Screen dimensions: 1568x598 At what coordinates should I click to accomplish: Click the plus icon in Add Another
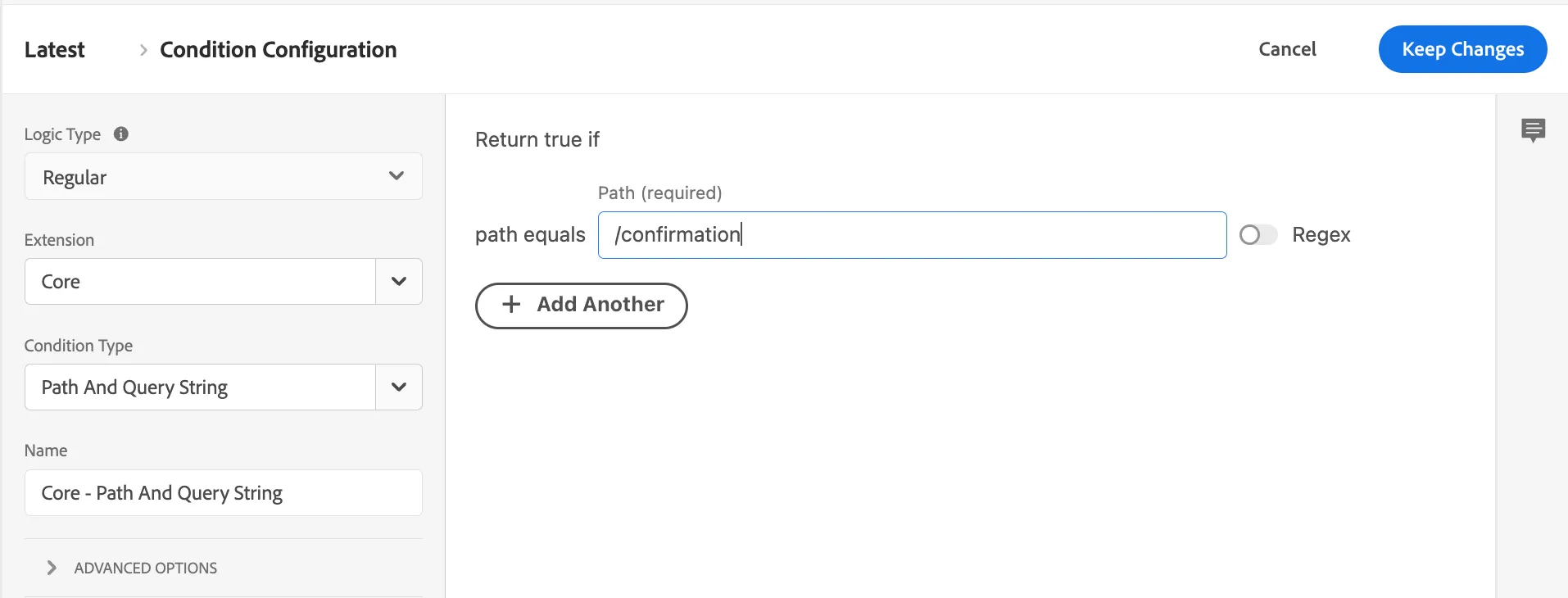pos(511,305)
